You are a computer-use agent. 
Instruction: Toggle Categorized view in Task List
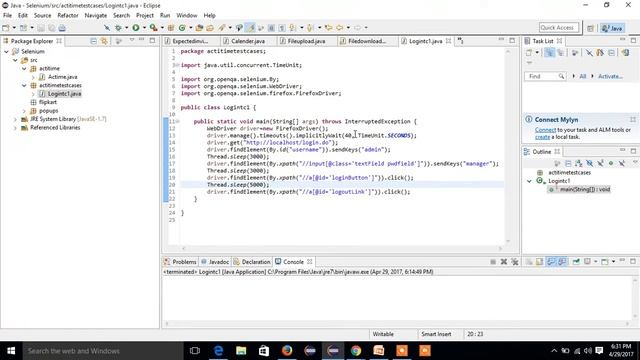coord(549,52)
